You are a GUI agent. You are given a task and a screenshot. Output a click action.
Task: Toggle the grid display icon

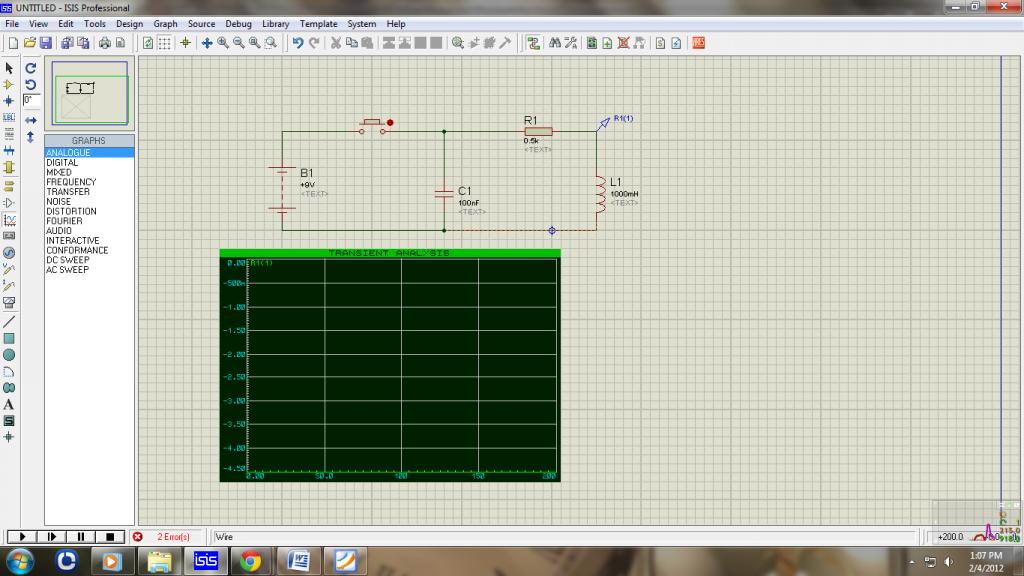(165, 43)
